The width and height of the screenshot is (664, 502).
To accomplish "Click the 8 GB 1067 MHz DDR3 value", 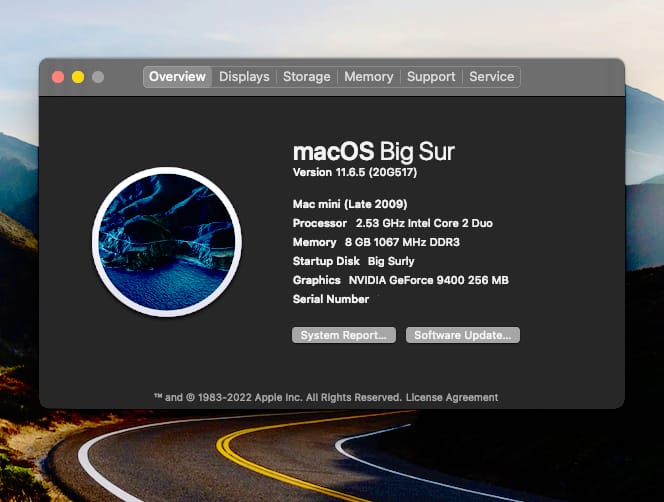I will click(402, 242).
